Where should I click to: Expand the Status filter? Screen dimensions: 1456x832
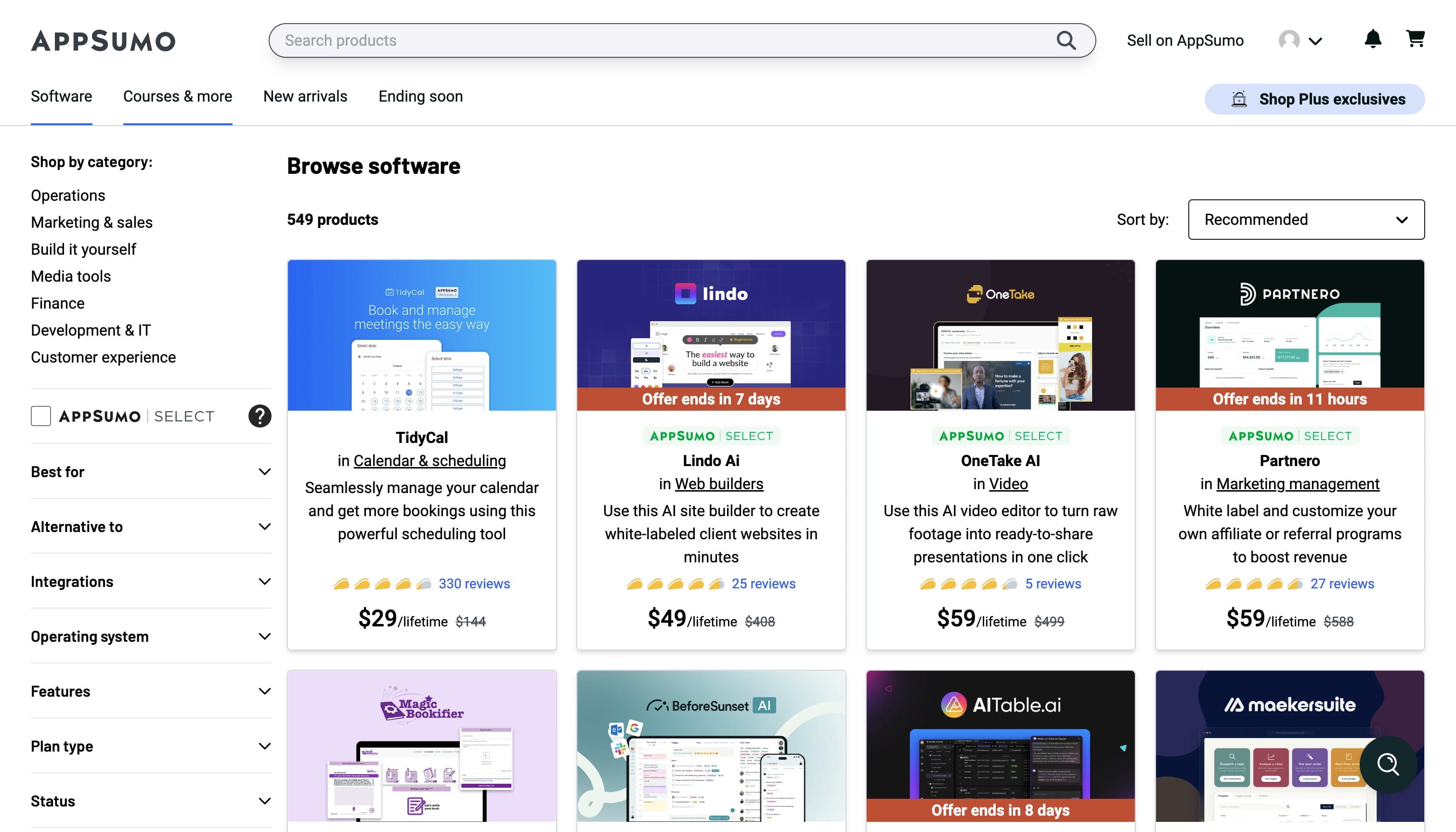[151, 801]
